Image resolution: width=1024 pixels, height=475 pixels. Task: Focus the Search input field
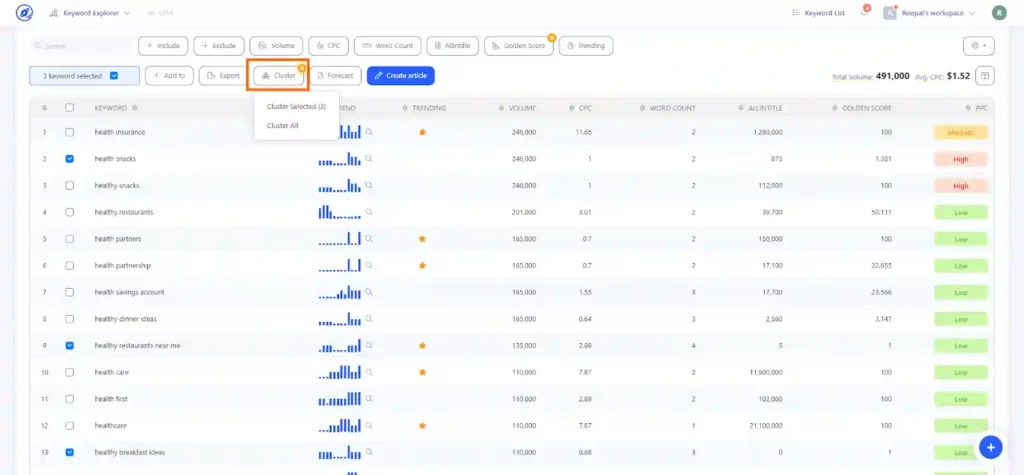[x=81, y=46]
